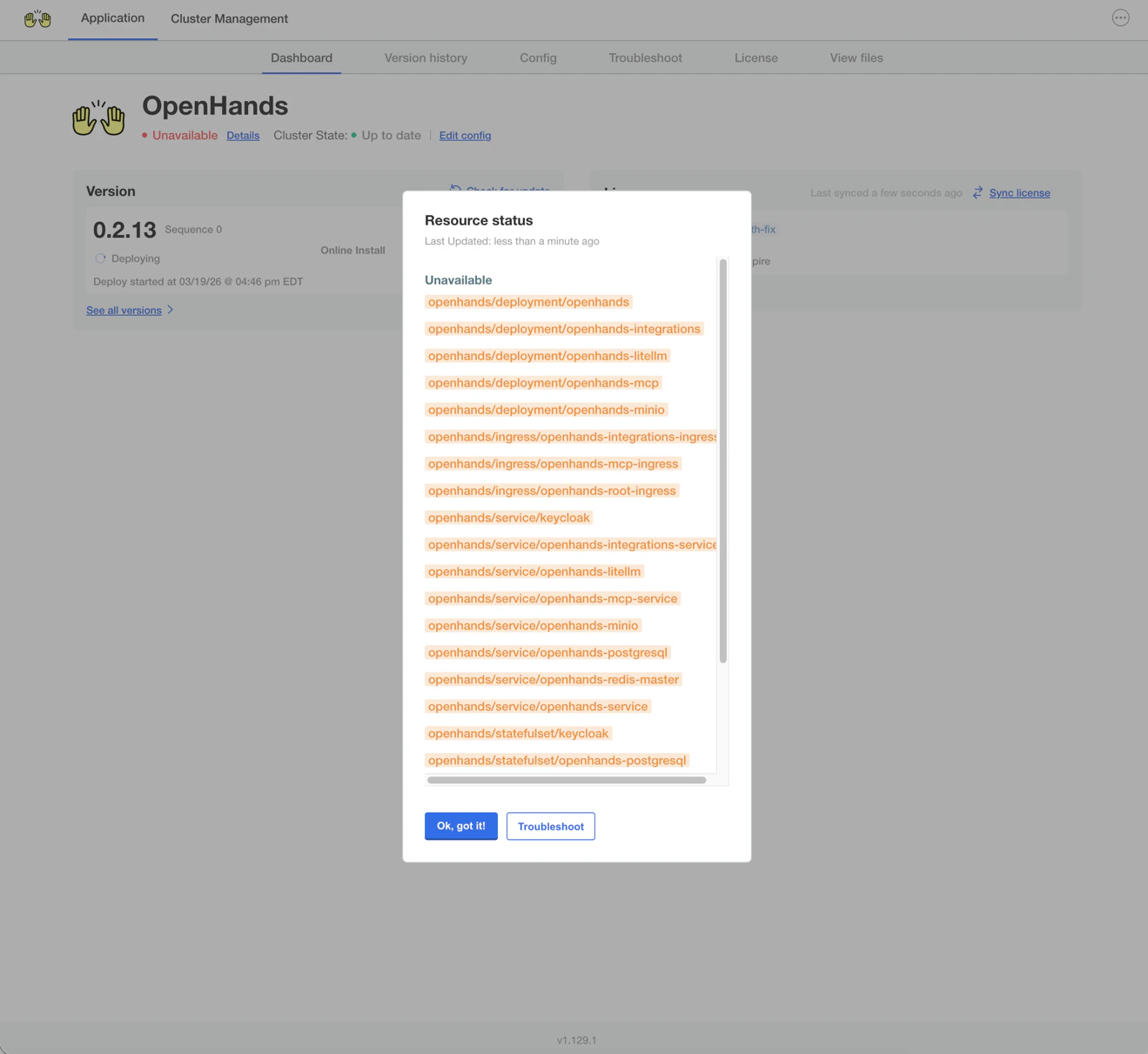Click the horizontal scrollbar under the resource list
The height and width of the screenshot is (1054, 1148).
click(x=567, y=780)
